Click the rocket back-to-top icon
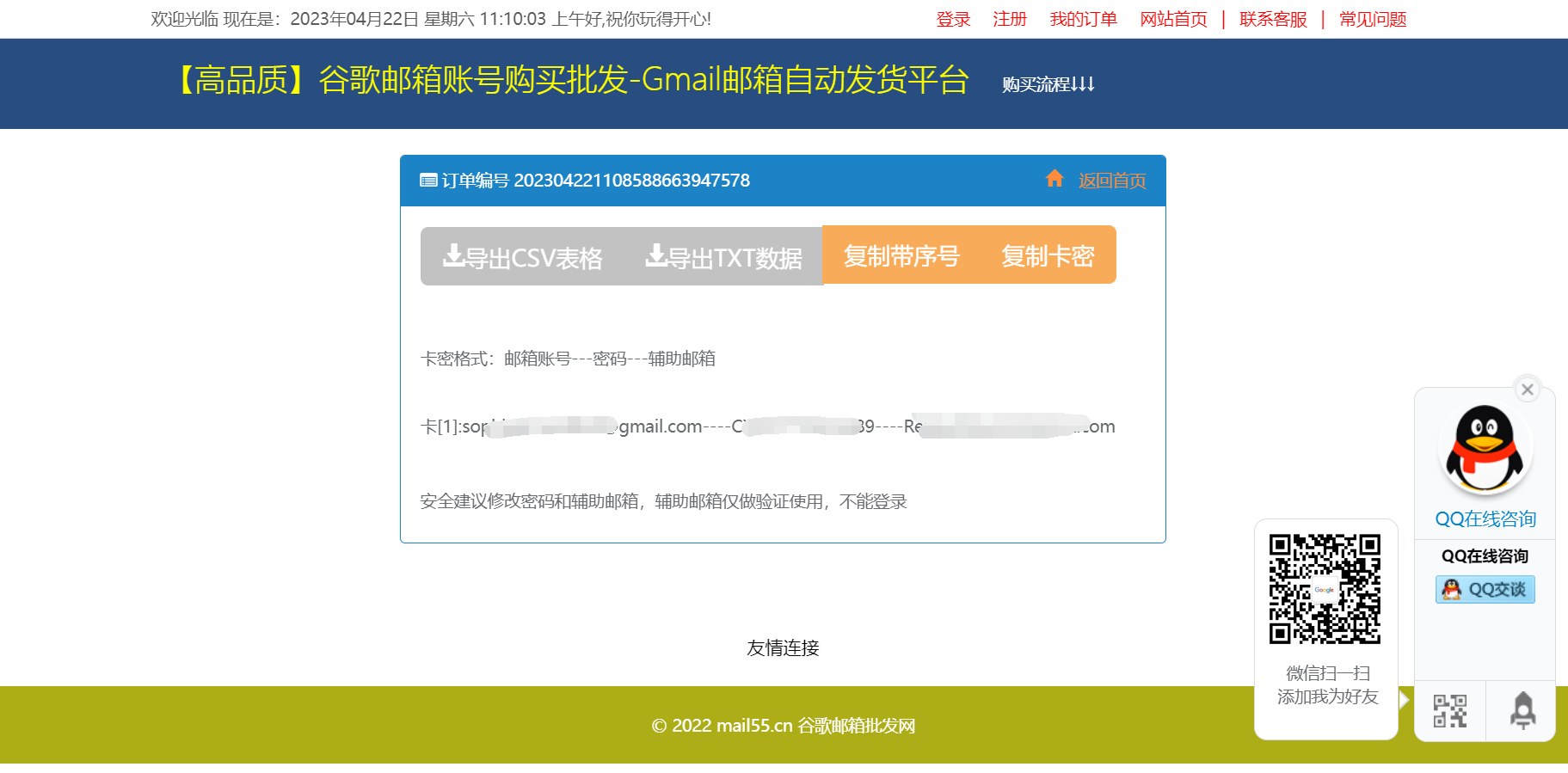Viewport: 1568px width, 773px height. [1522, 711]
